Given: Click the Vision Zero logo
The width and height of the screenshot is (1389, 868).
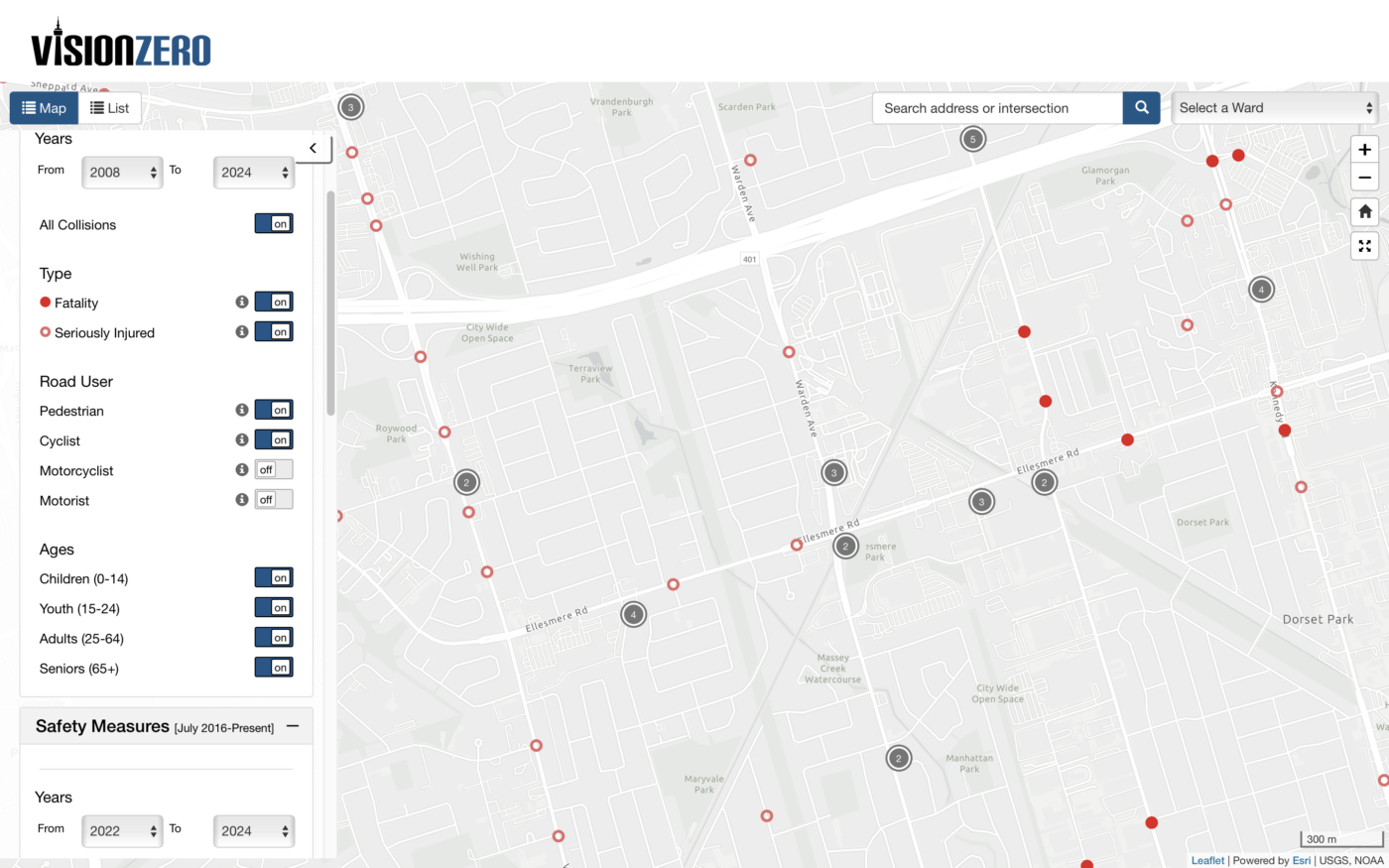Looking at the screenshot, I should (x=121, y=45).
